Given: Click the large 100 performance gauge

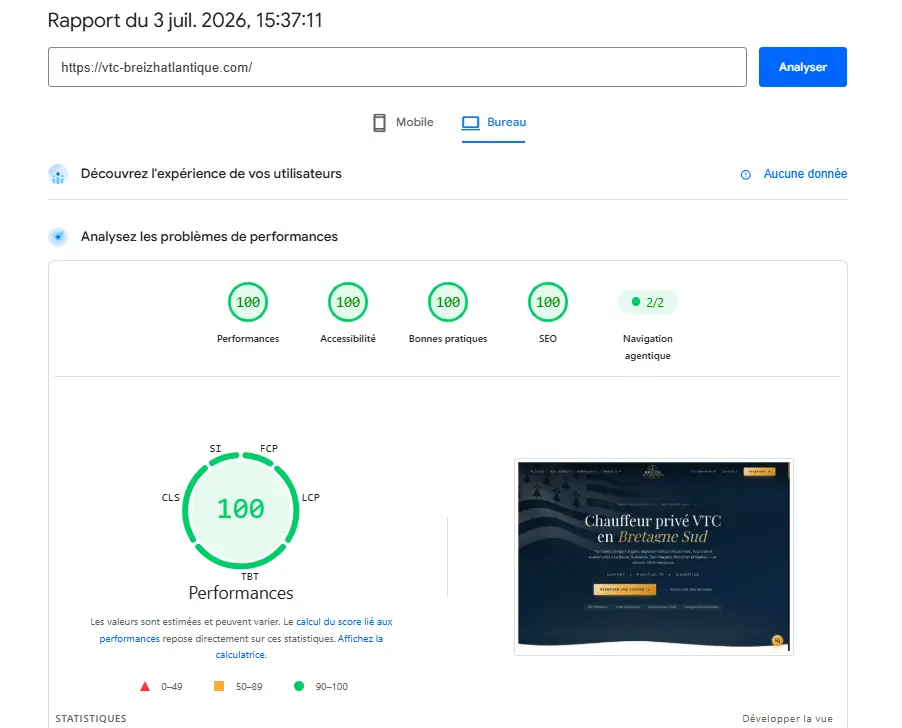Looking at the screenshot, I should point(240,509).
